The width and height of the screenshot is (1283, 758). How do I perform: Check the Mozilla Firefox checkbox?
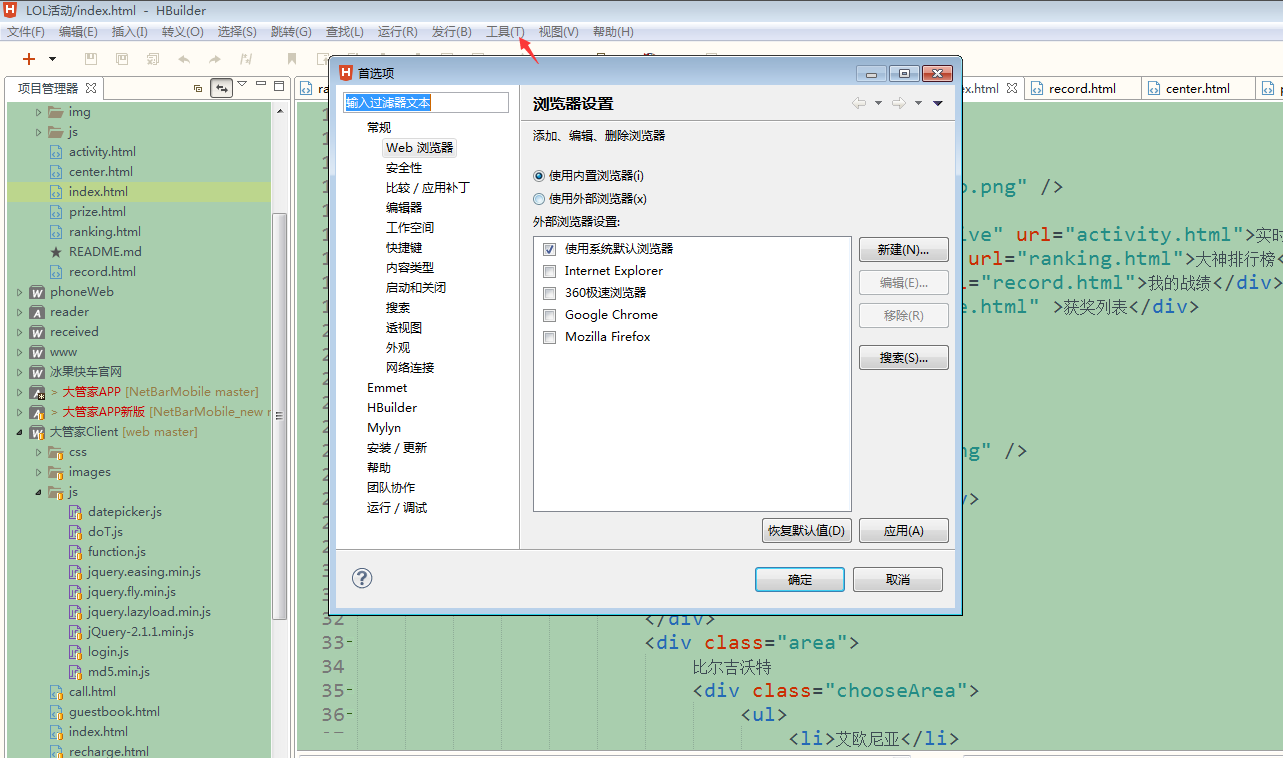tap(549, 337)
